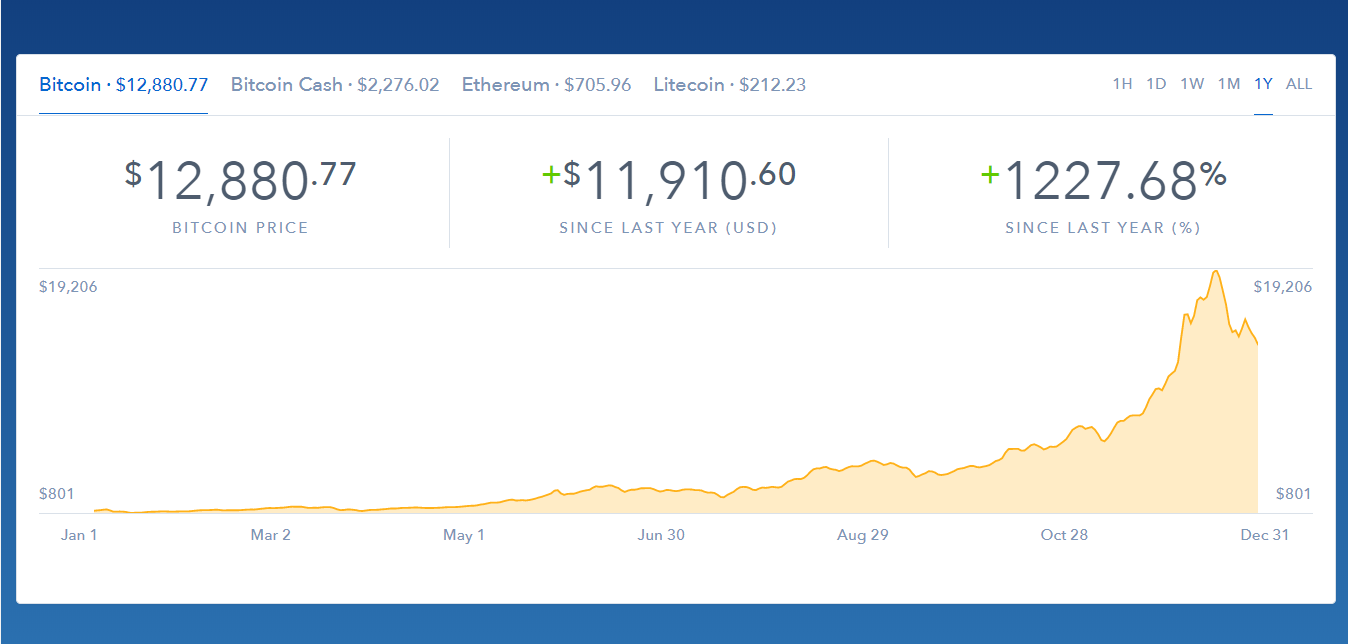The width and height of the screenshot is (1348, 644).
Task: Click the +$11,910.60 yearly change value
Action: click(667, 177)
